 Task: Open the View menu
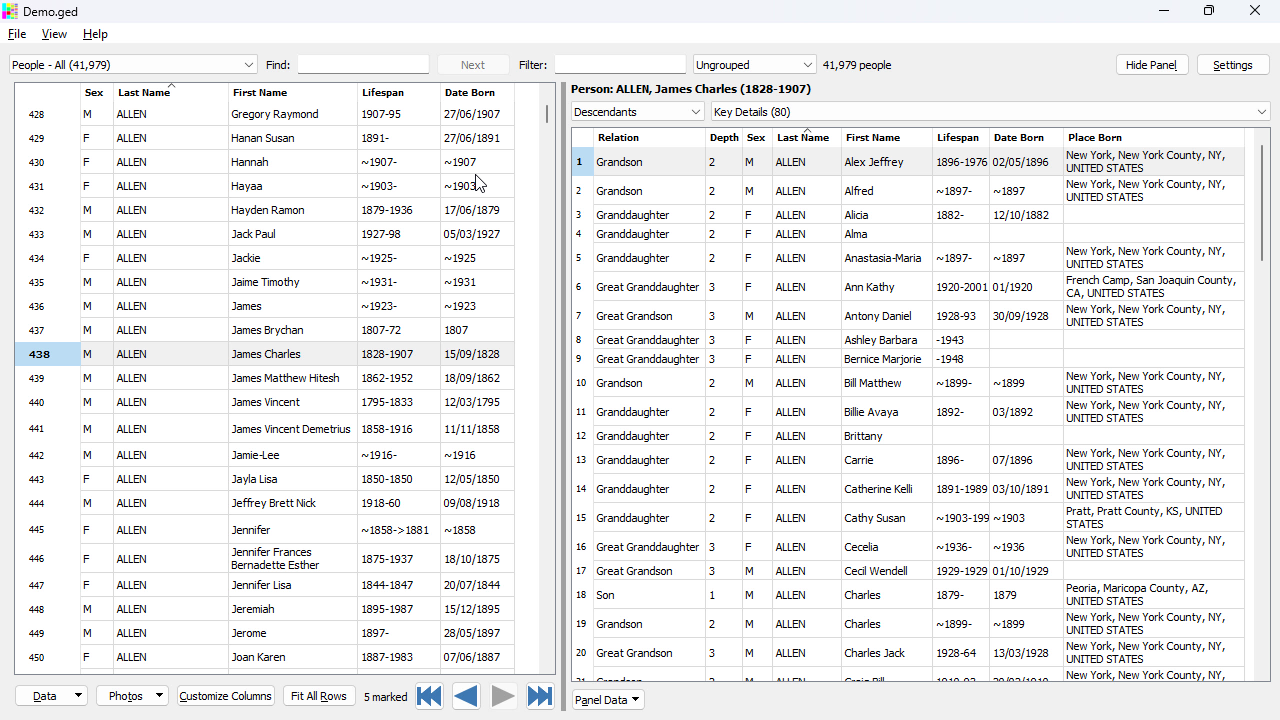(x=54, y=34)
